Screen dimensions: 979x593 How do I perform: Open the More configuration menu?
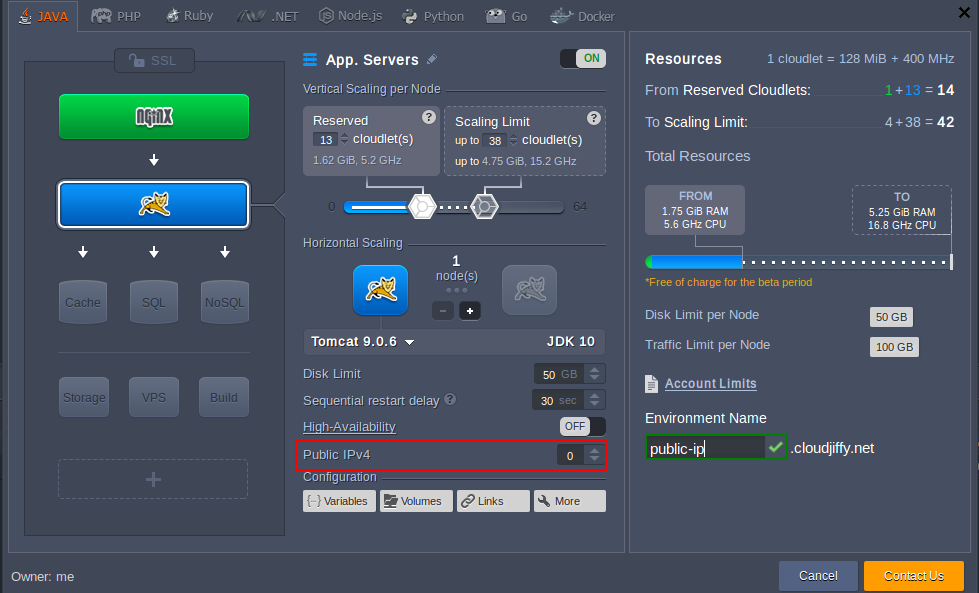(x=569, y=501)
